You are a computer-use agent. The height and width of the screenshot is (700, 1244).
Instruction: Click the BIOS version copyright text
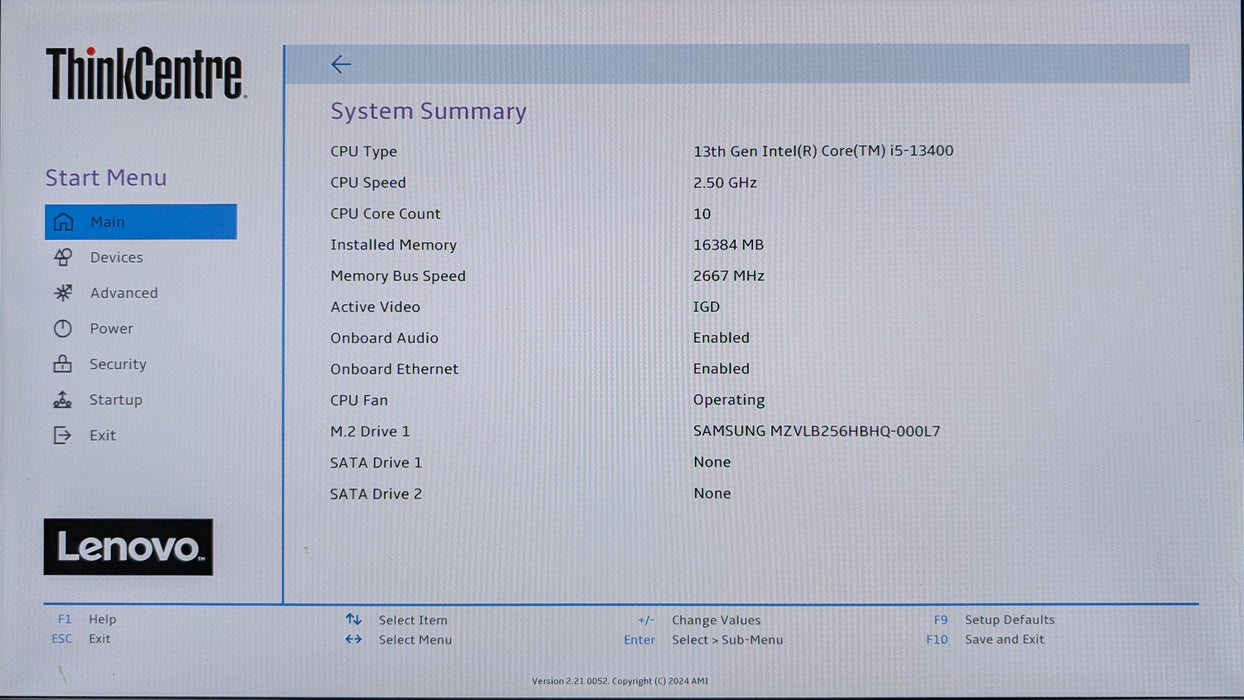[x=620, y=681]
